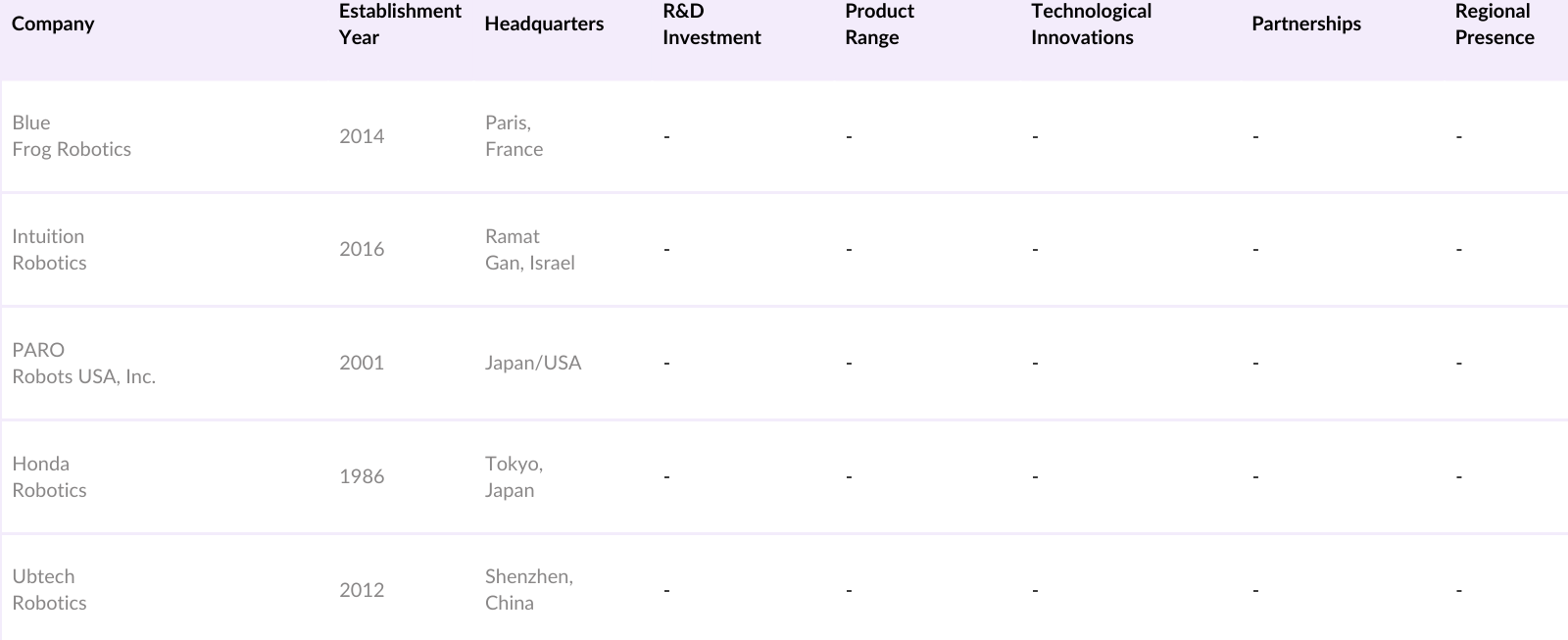The height and width of the screenshot is (640, 1568).
Task: Click the Partnerships column header
Action: coord(1305,25)
